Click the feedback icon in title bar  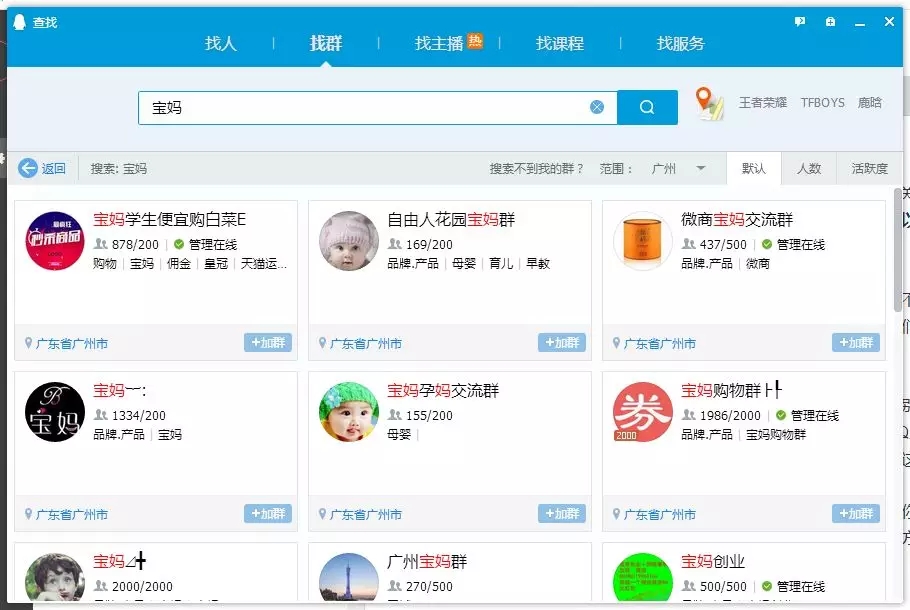point(799,22)
